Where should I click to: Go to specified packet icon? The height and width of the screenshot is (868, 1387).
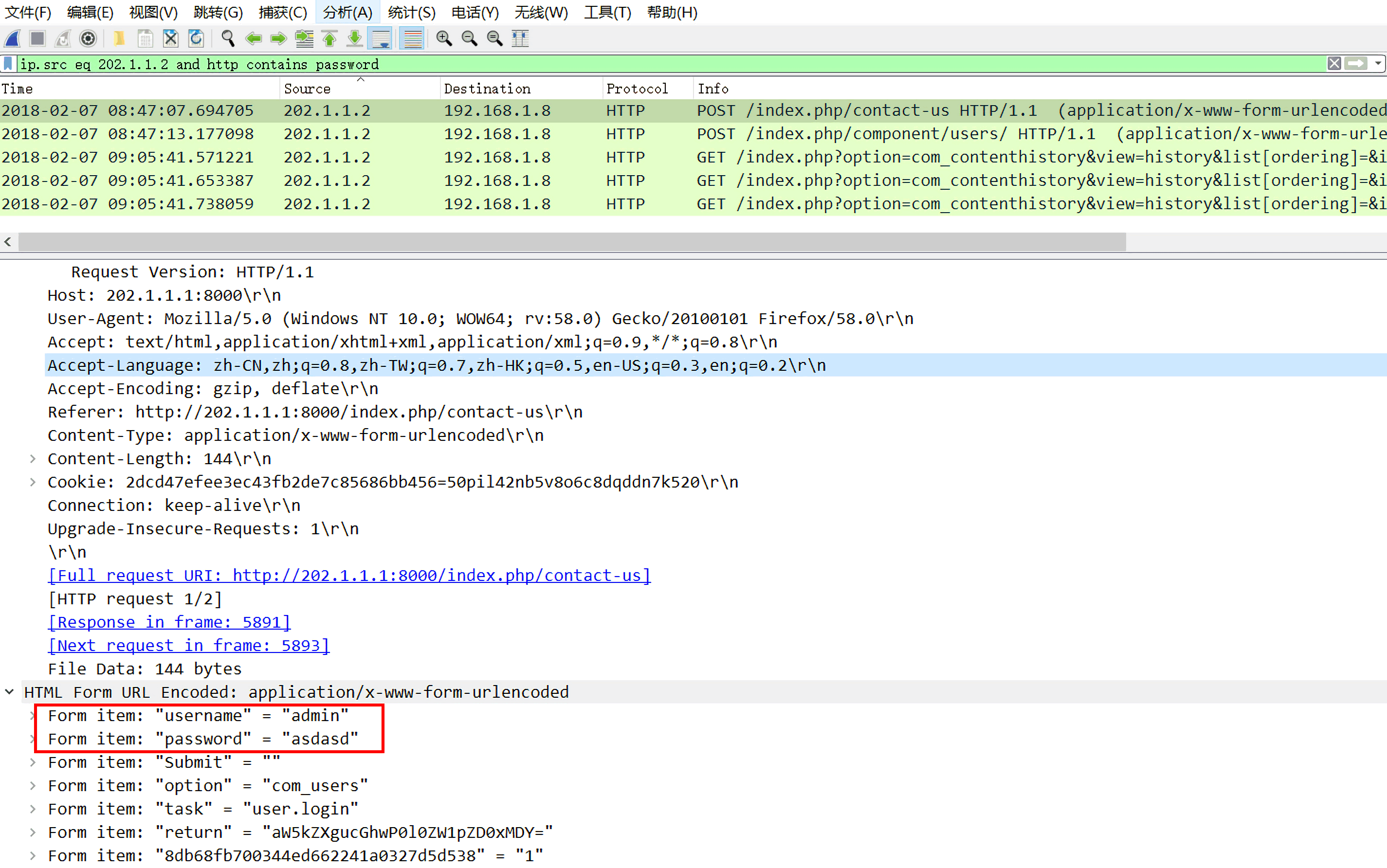[304, 38]
